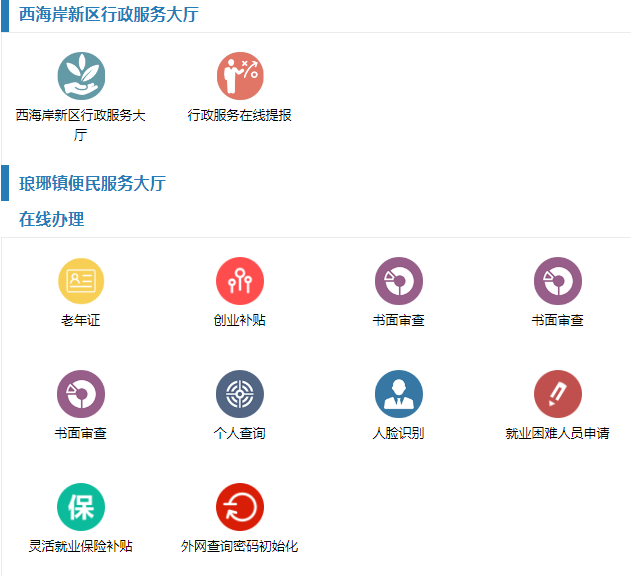Click the red pencil 就业困难人员申请 icon
631x577 pixels.
coord(558,394)
